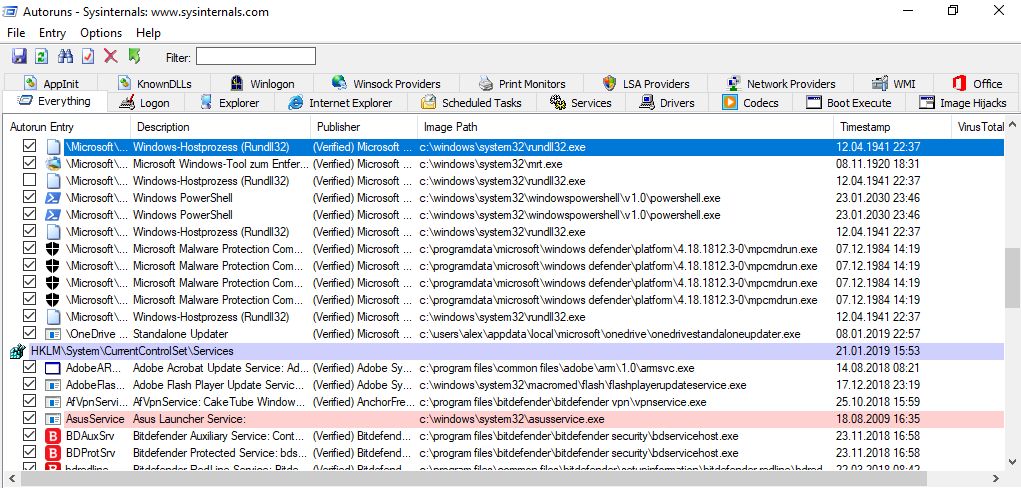The image size is (1021, 488).
Task: Click the icon of the mrt.exe entry
Action: 53,164
